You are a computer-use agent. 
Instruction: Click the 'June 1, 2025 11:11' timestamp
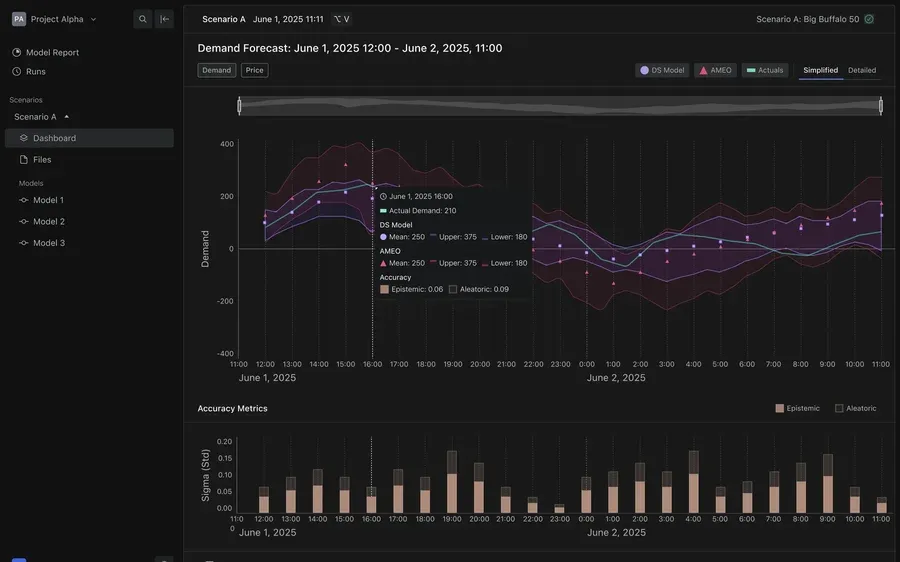(x=288, y=19)
